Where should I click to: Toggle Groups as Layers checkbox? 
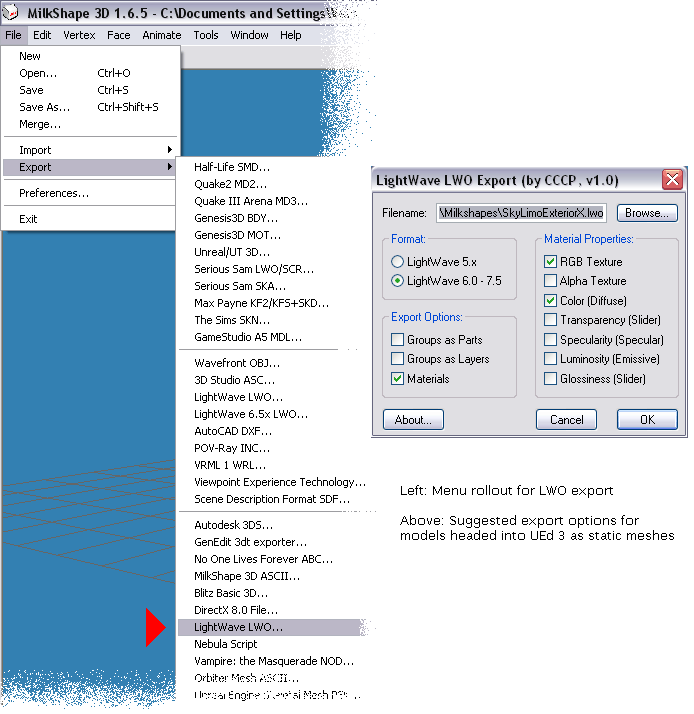click(397, 359)
